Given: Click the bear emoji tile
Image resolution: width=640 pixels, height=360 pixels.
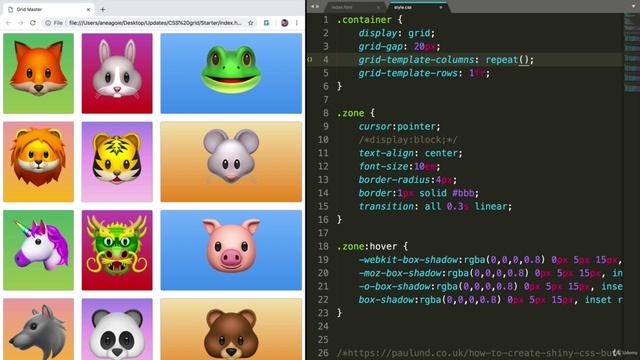Looking at the screenshot, I should tap(231, 329).
